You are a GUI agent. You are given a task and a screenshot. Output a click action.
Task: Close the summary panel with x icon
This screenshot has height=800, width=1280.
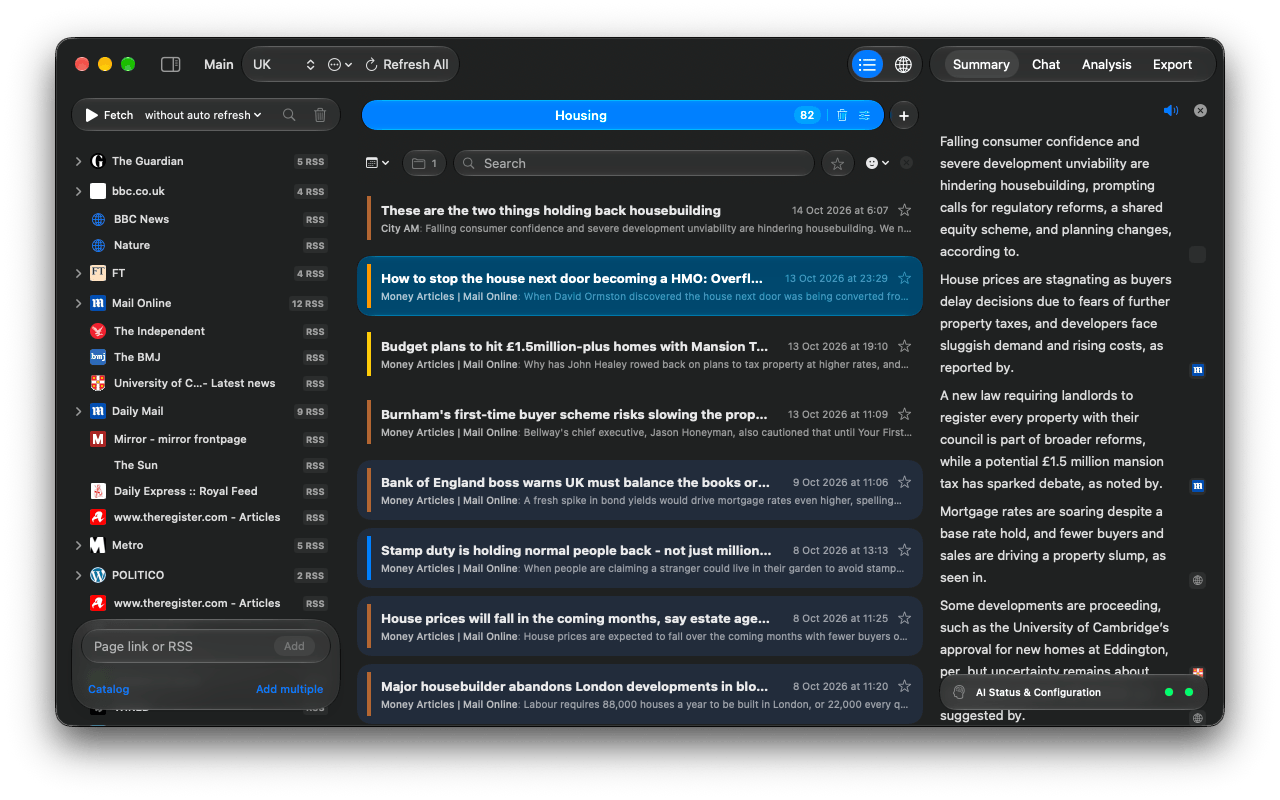click(1200, 110)
